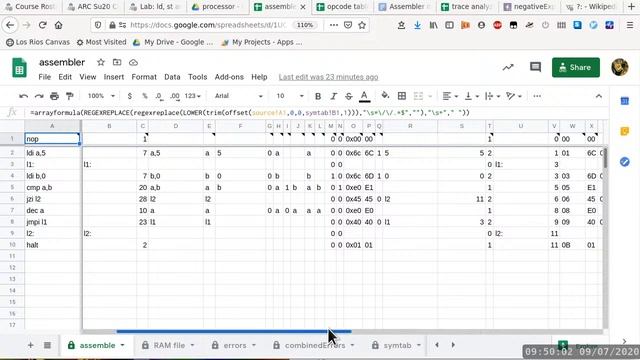The height and width of the screenshot is (360, 640).
Task: Reload the page in Firefox
Action: pos(42,25)
